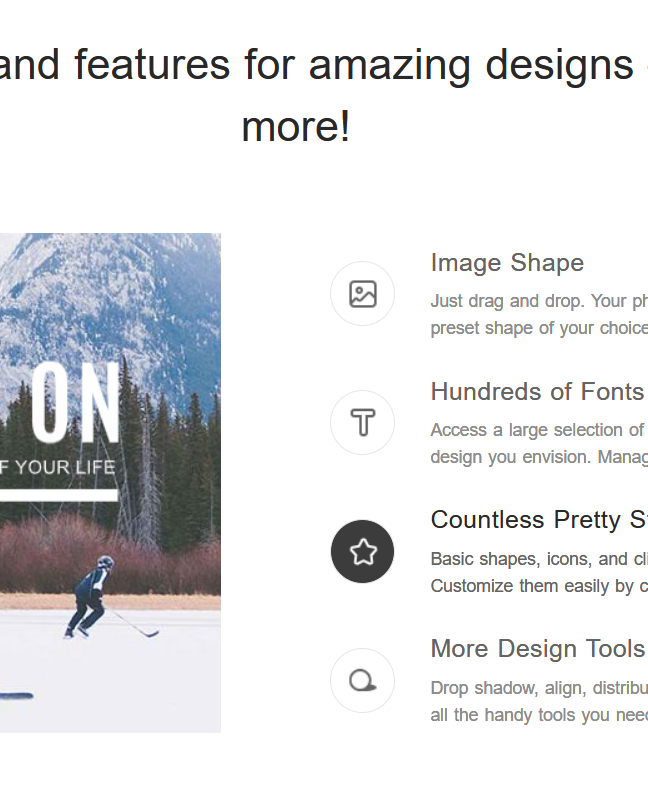Open the More Design Tools circle icon
This screenshot has height=785, width=648.
click(x=362, y=681)
